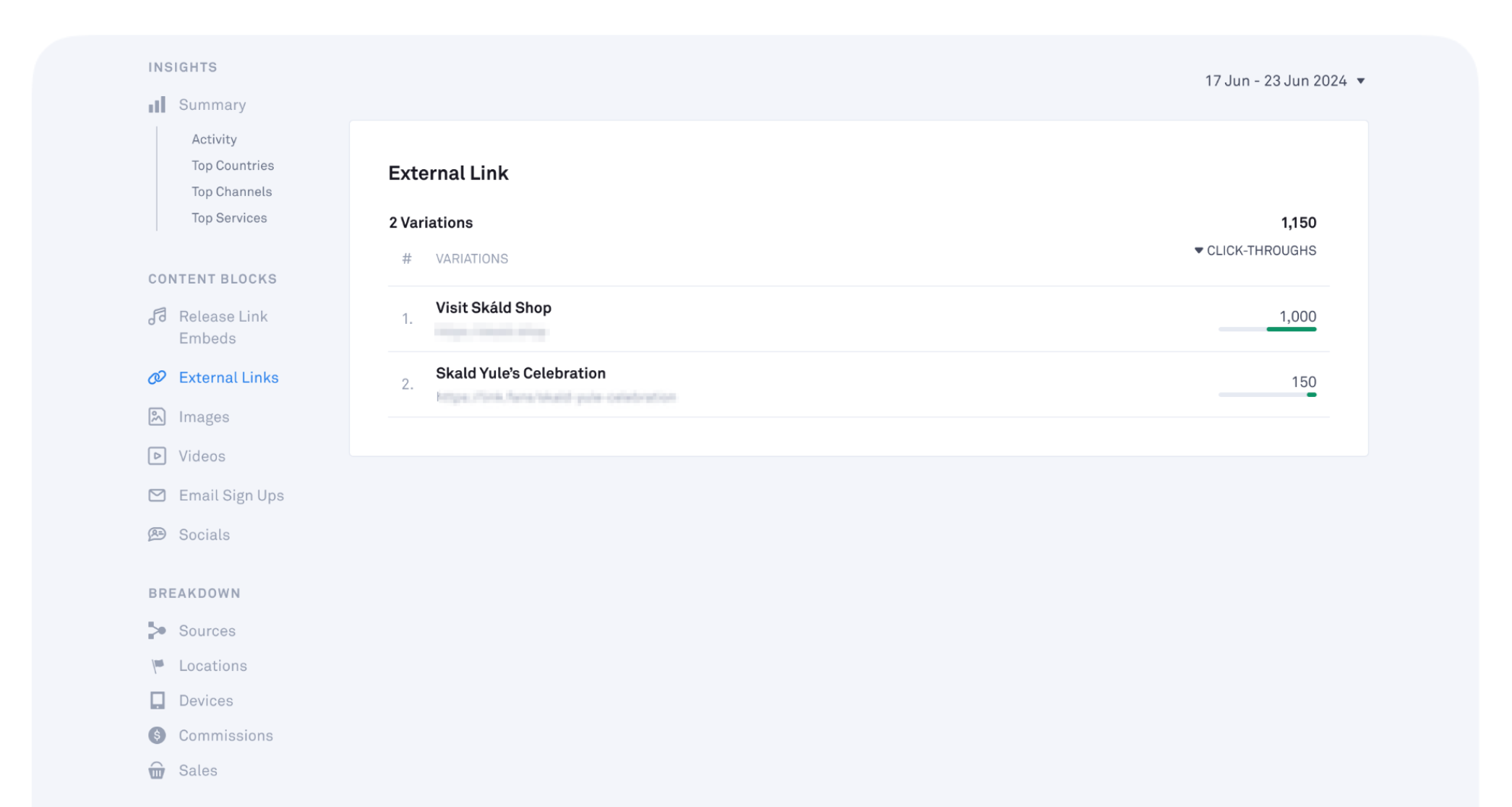Go to the Activity section

(214, 140)
